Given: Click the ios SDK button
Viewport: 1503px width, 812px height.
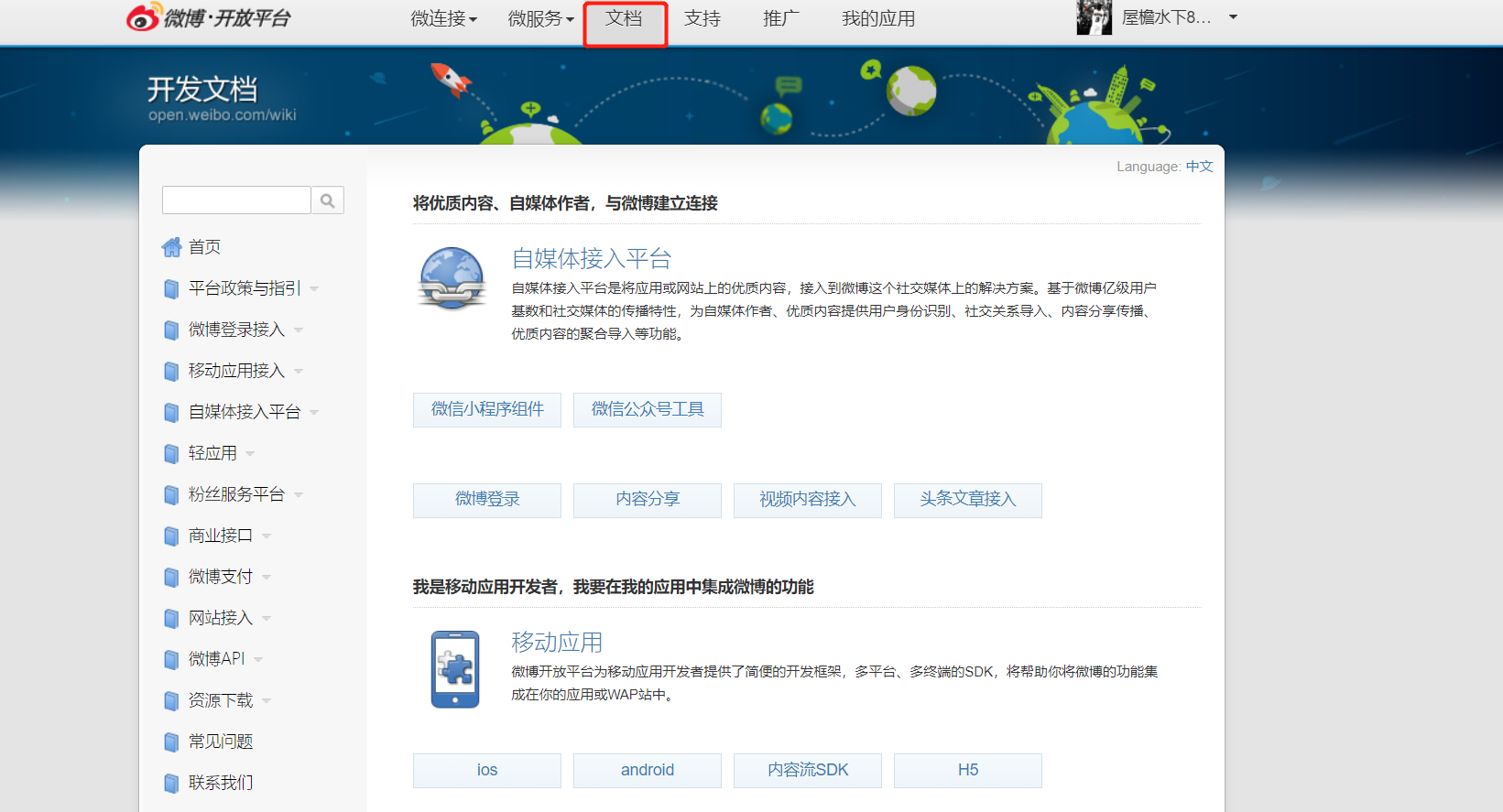Looking at the screenshot, I should [x=487, y=771].
